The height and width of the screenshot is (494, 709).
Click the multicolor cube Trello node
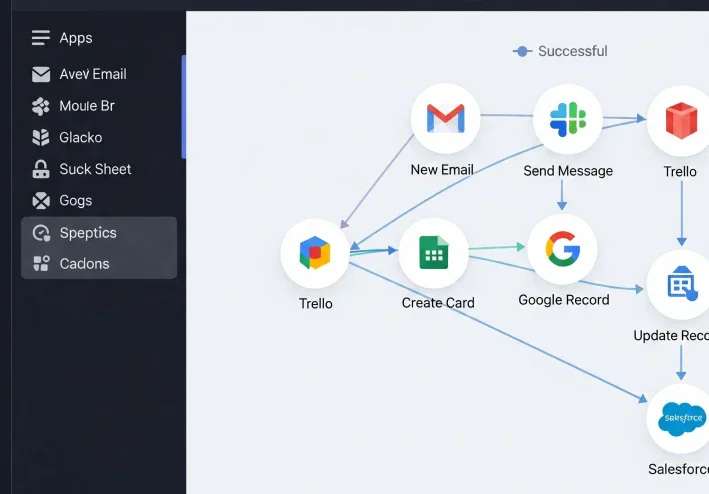[315, 253]
